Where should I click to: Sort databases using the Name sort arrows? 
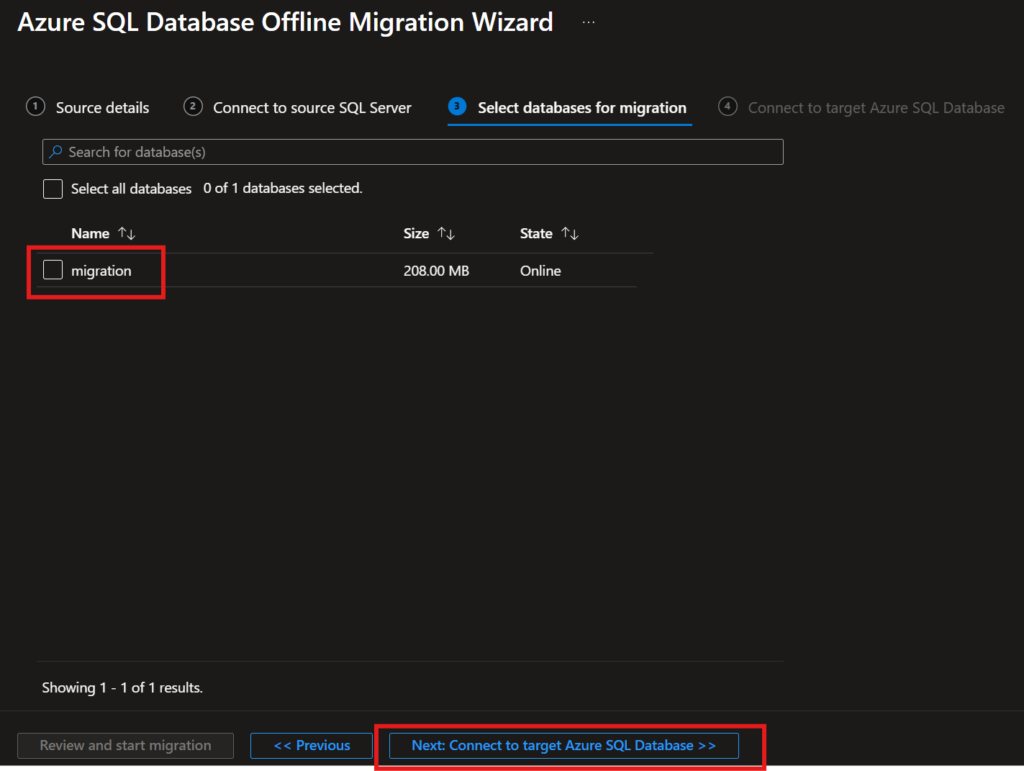pos(126,233)
